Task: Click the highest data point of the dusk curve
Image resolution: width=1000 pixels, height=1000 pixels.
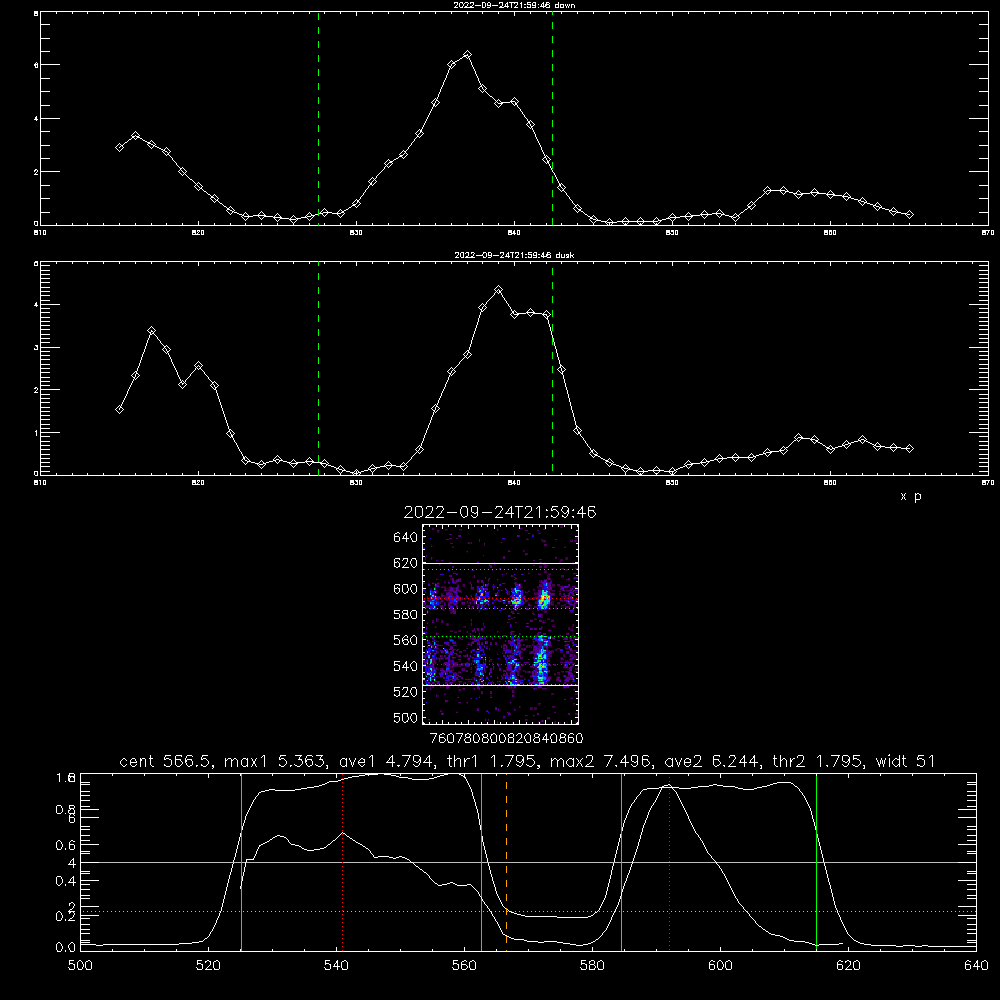Action: pos(499,290)
